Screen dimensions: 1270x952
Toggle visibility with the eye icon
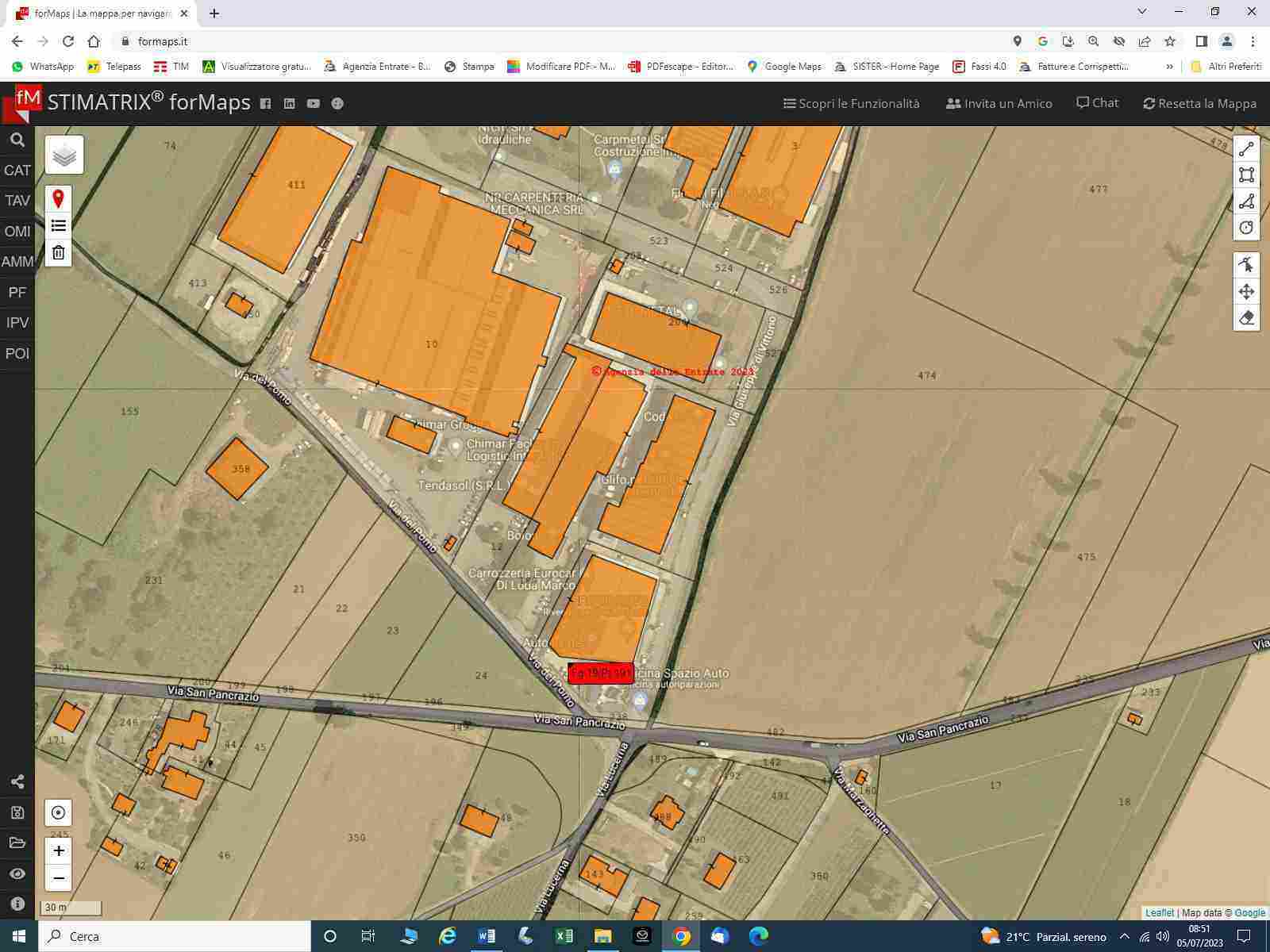(x=17, y=873)
